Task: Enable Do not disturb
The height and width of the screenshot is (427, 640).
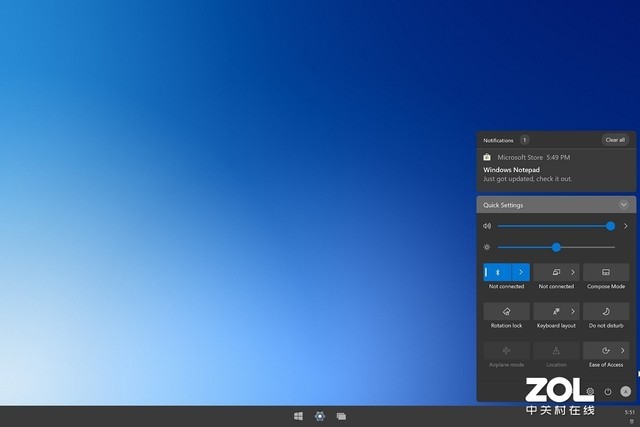Action: click(x=606, y=311)
